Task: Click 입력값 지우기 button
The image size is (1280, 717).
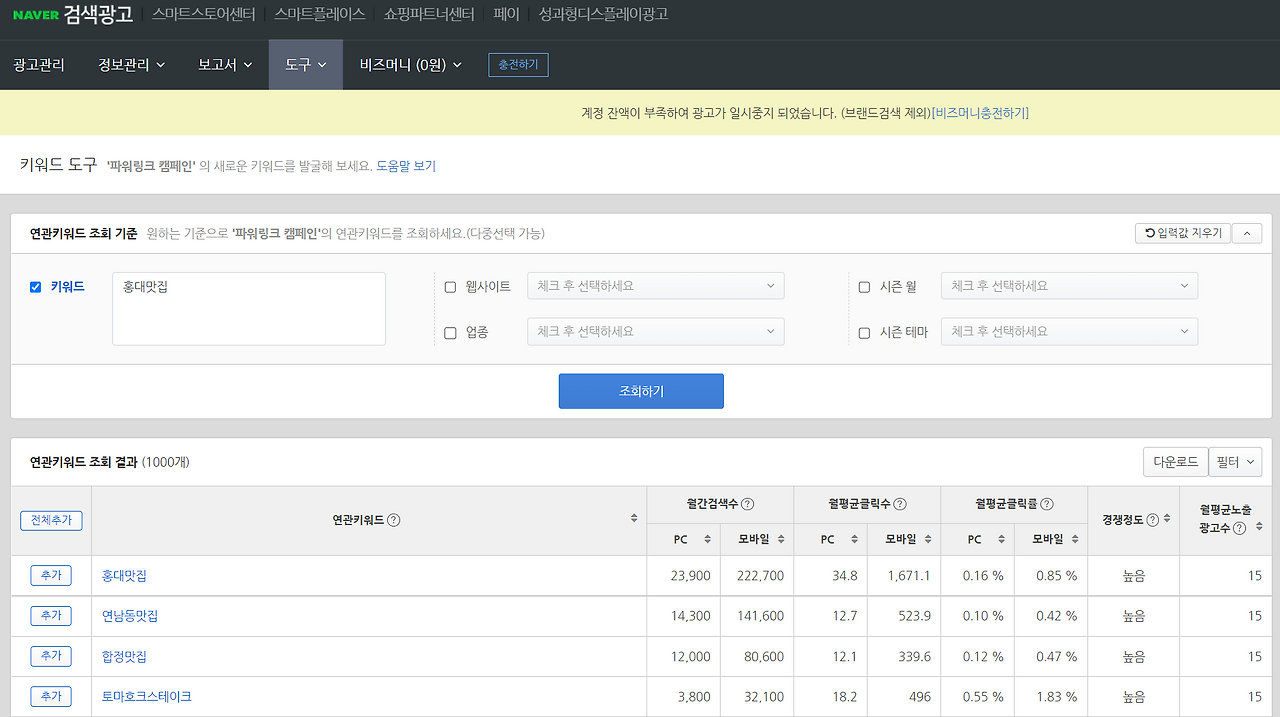Action: (1183, 233)
